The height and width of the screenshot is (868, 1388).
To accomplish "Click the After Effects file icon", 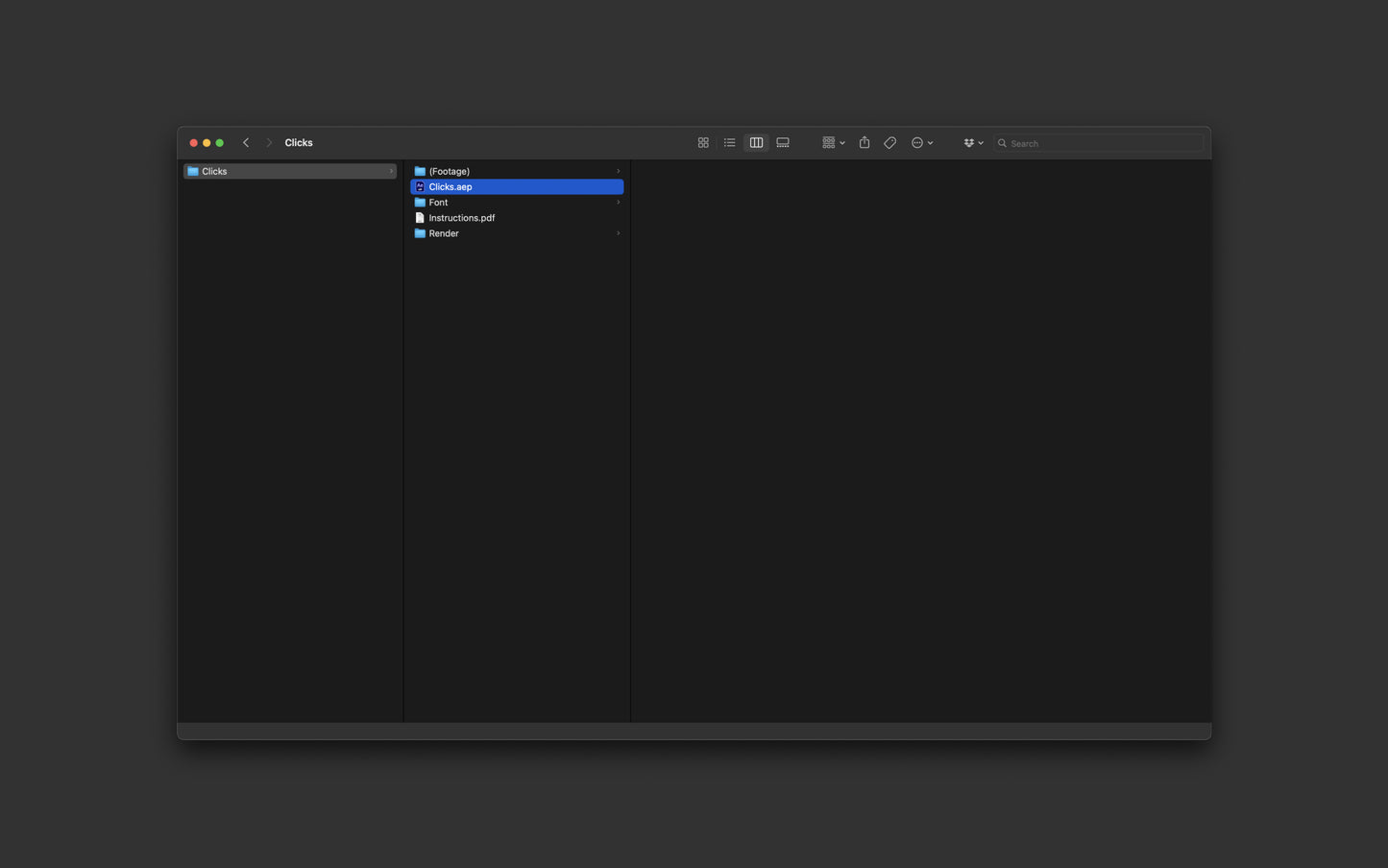I will coord(420,186).
